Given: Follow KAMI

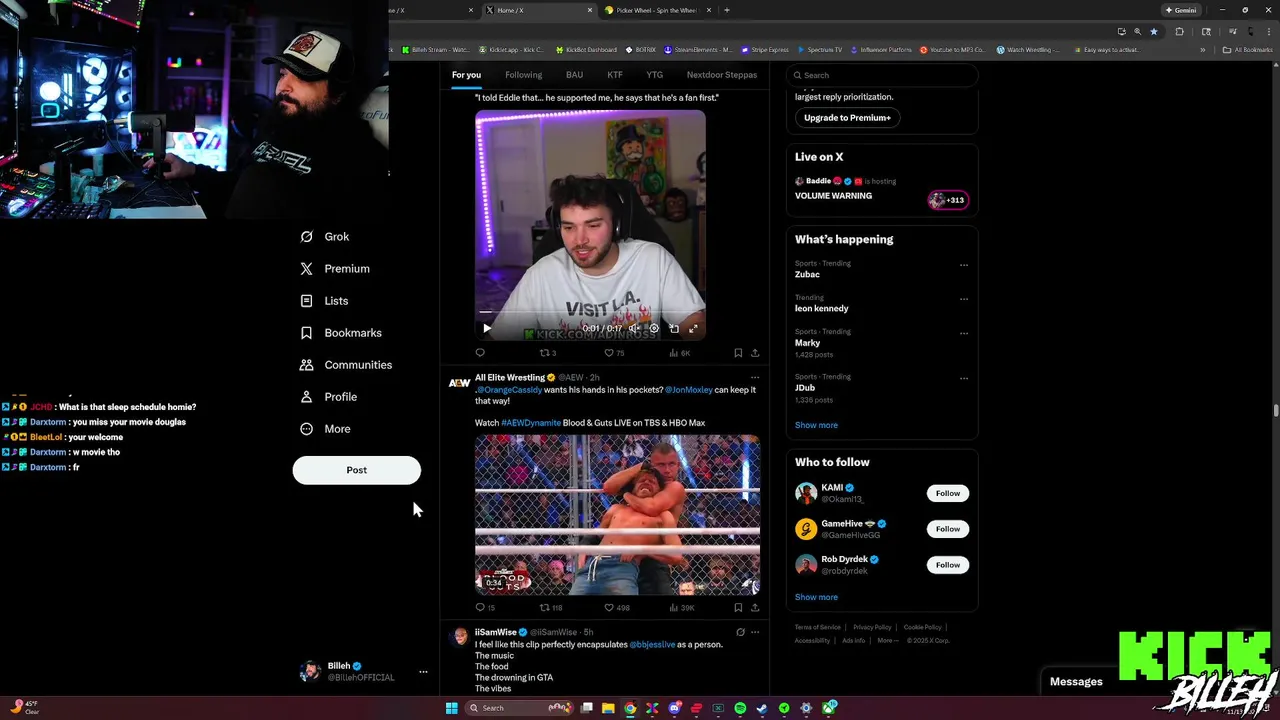Looking at the screenshot, I should click(947, 493).
